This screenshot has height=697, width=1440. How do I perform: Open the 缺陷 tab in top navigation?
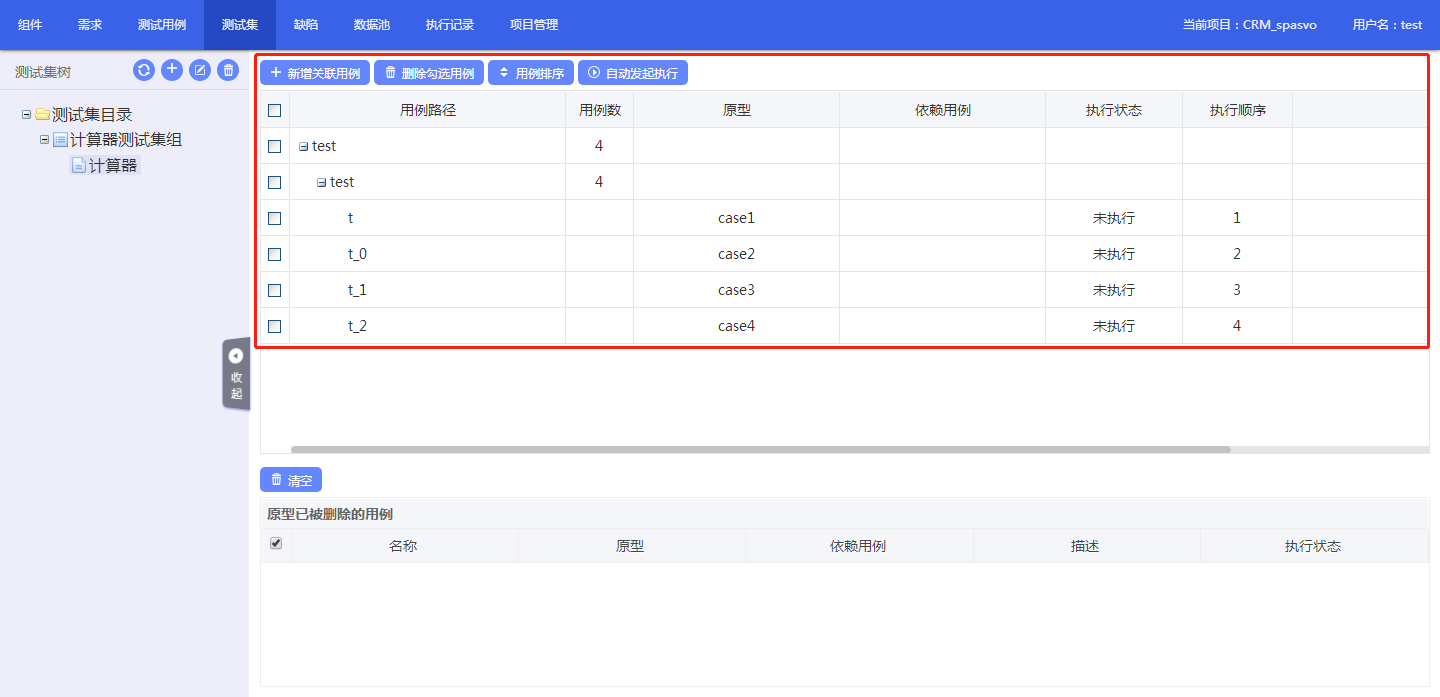pyautogui.click(x=306, y=25)
